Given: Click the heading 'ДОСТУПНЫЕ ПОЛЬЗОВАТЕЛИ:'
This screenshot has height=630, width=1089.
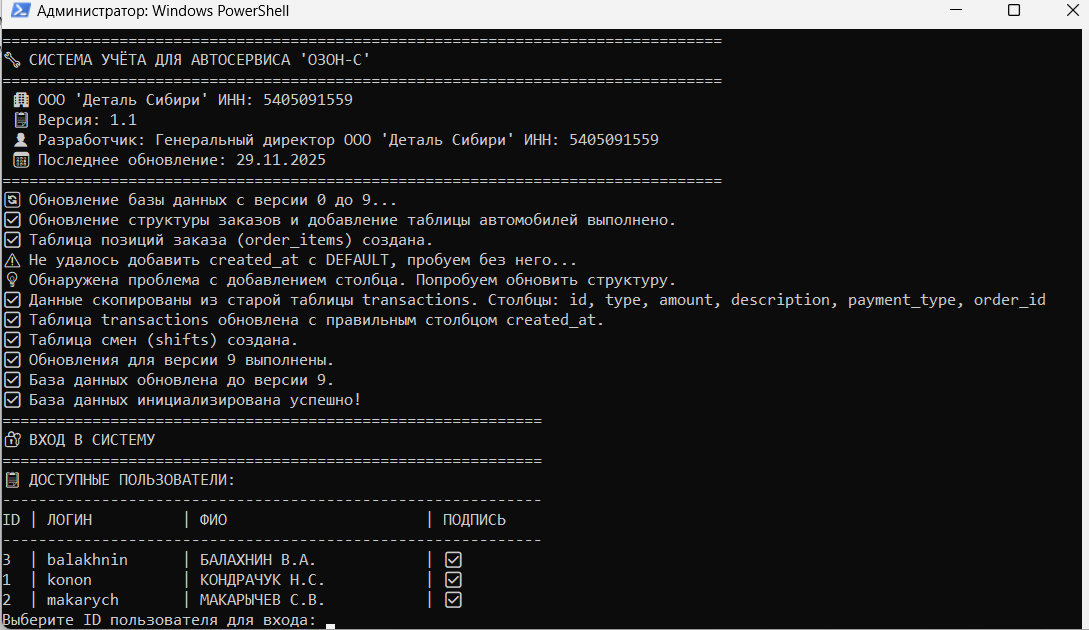Looking at the screenshot, I should (132, 480).
